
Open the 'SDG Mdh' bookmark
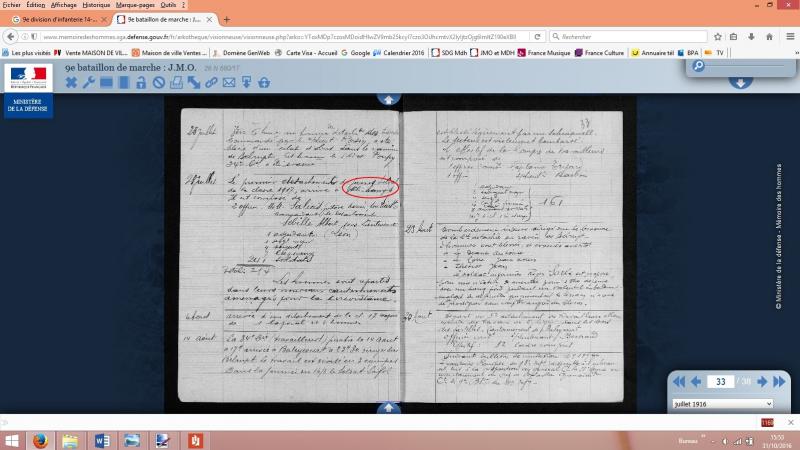(449, 53)
